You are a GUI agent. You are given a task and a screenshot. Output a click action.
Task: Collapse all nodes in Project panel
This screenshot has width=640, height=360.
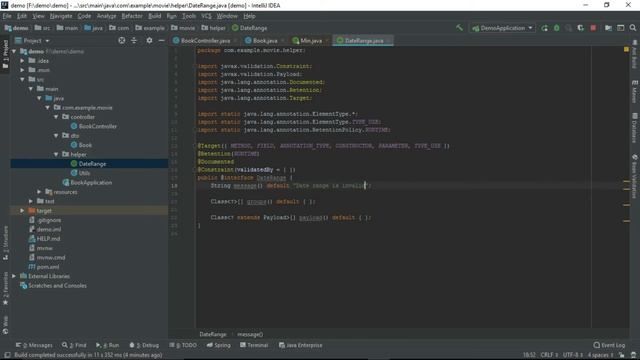[134, 40]
